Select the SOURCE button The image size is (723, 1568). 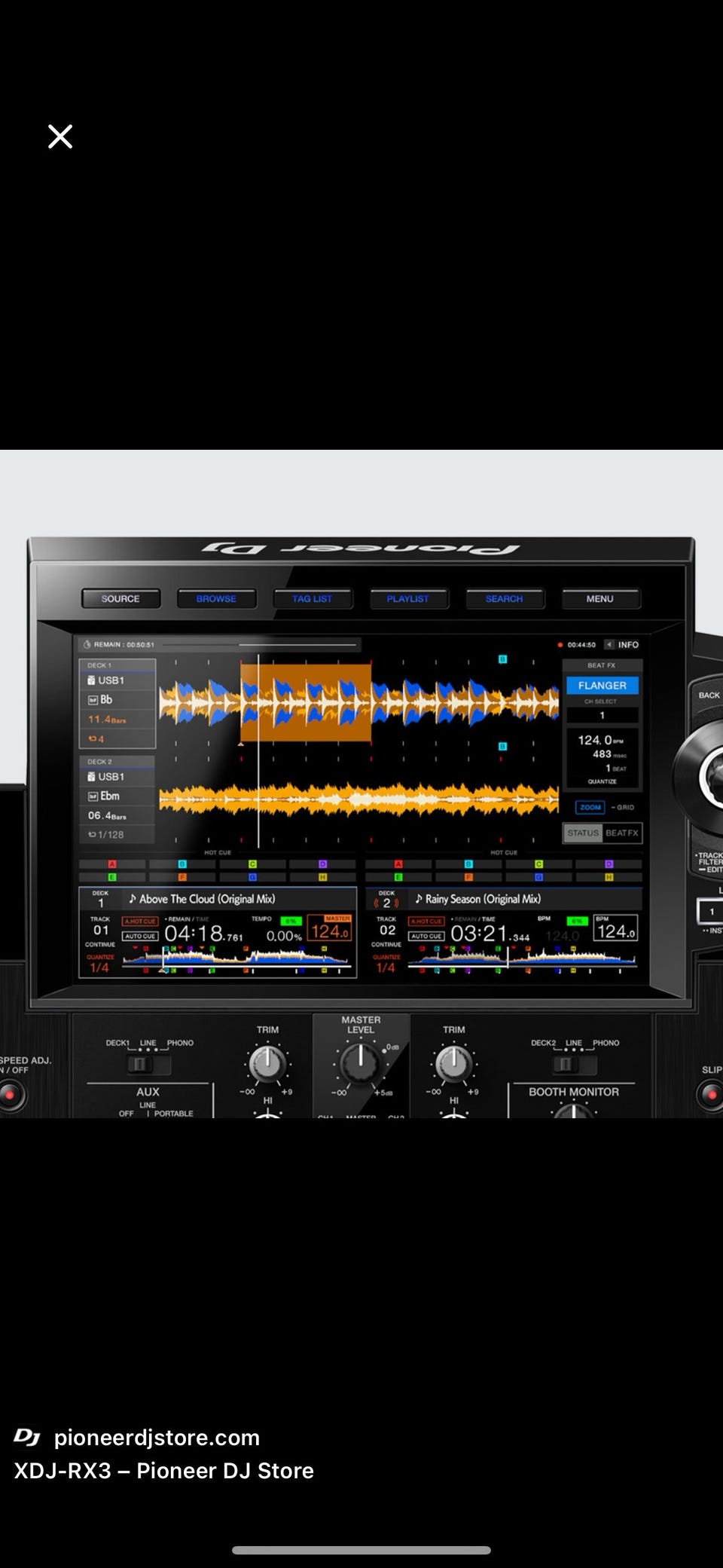(x=120, y=599)
